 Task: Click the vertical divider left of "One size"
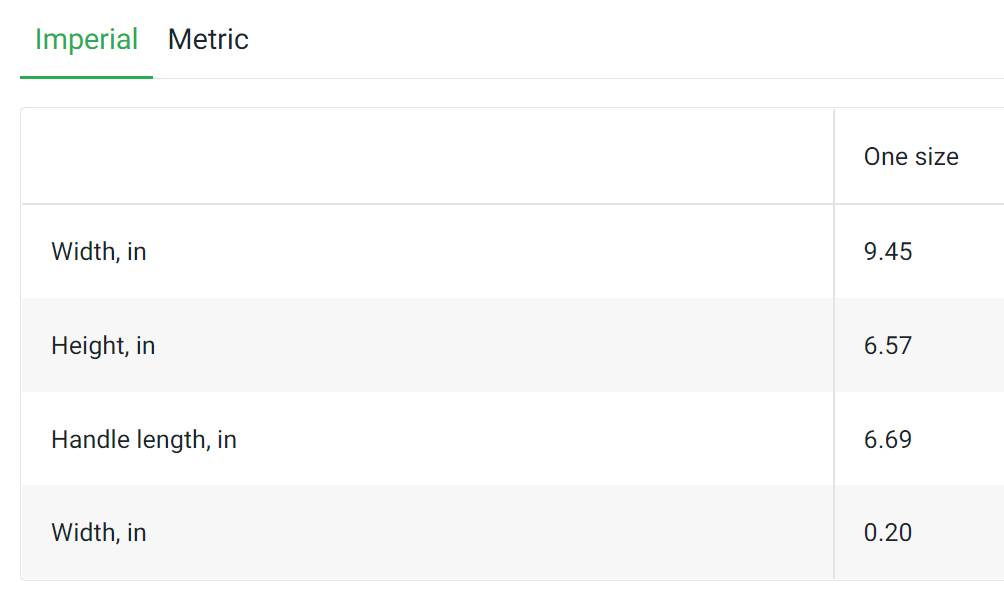click(x=834, y=157)
